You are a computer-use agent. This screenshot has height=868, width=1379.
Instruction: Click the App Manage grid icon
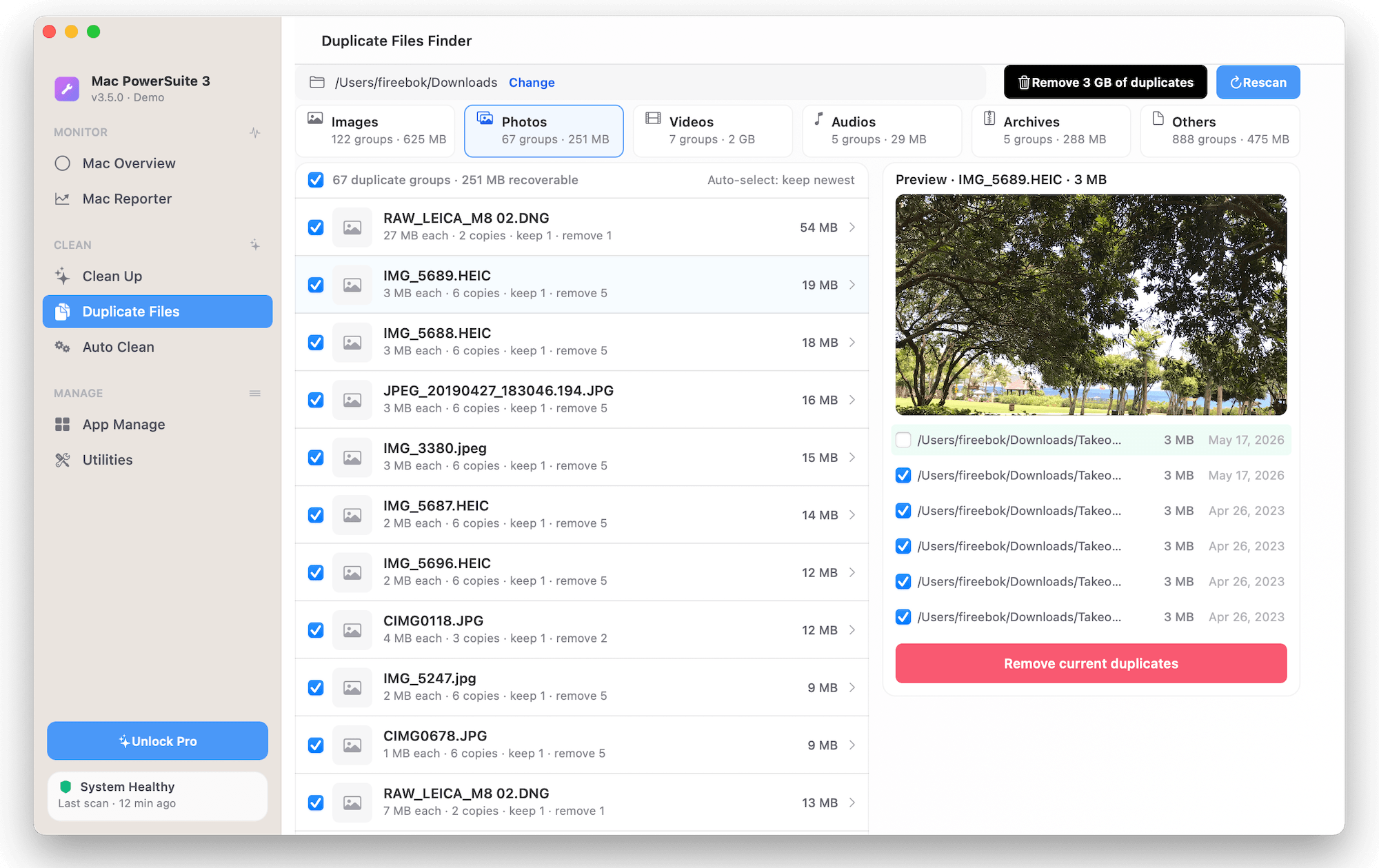pyautogui.click(x=63, y=425)
